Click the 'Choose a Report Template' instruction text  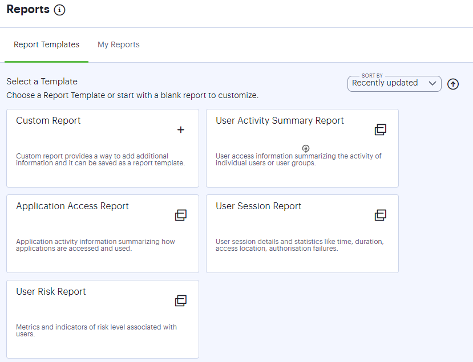132,95
